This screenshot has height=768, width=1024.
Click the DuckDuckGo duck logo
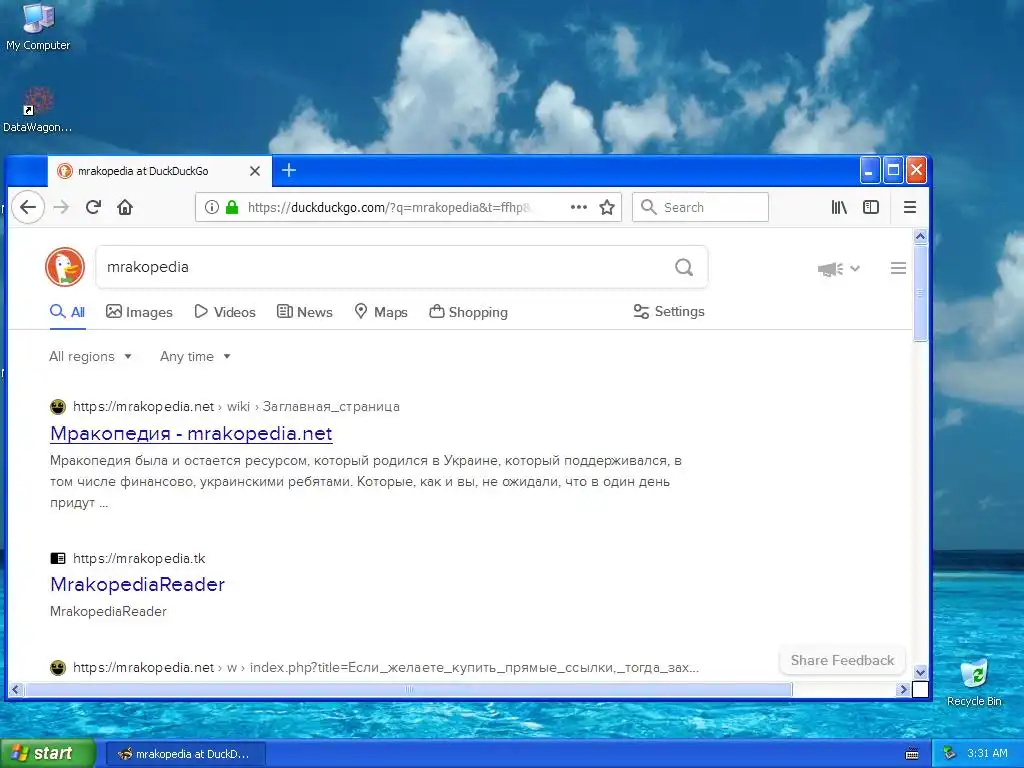point(65,266)
